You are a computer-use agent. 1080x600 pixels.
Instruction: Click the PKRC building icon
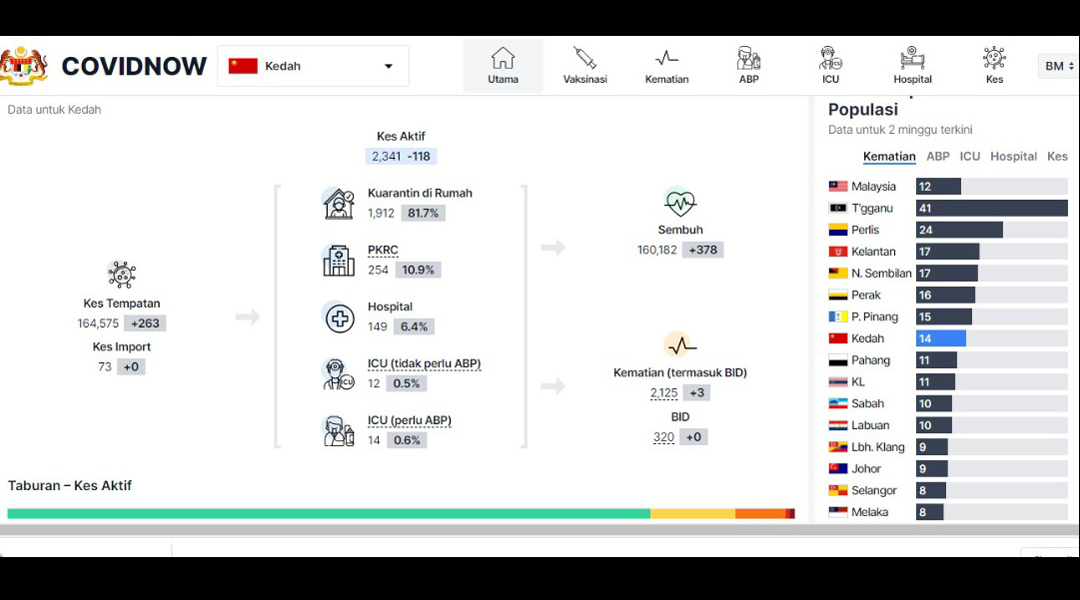(x=338, y=260)
